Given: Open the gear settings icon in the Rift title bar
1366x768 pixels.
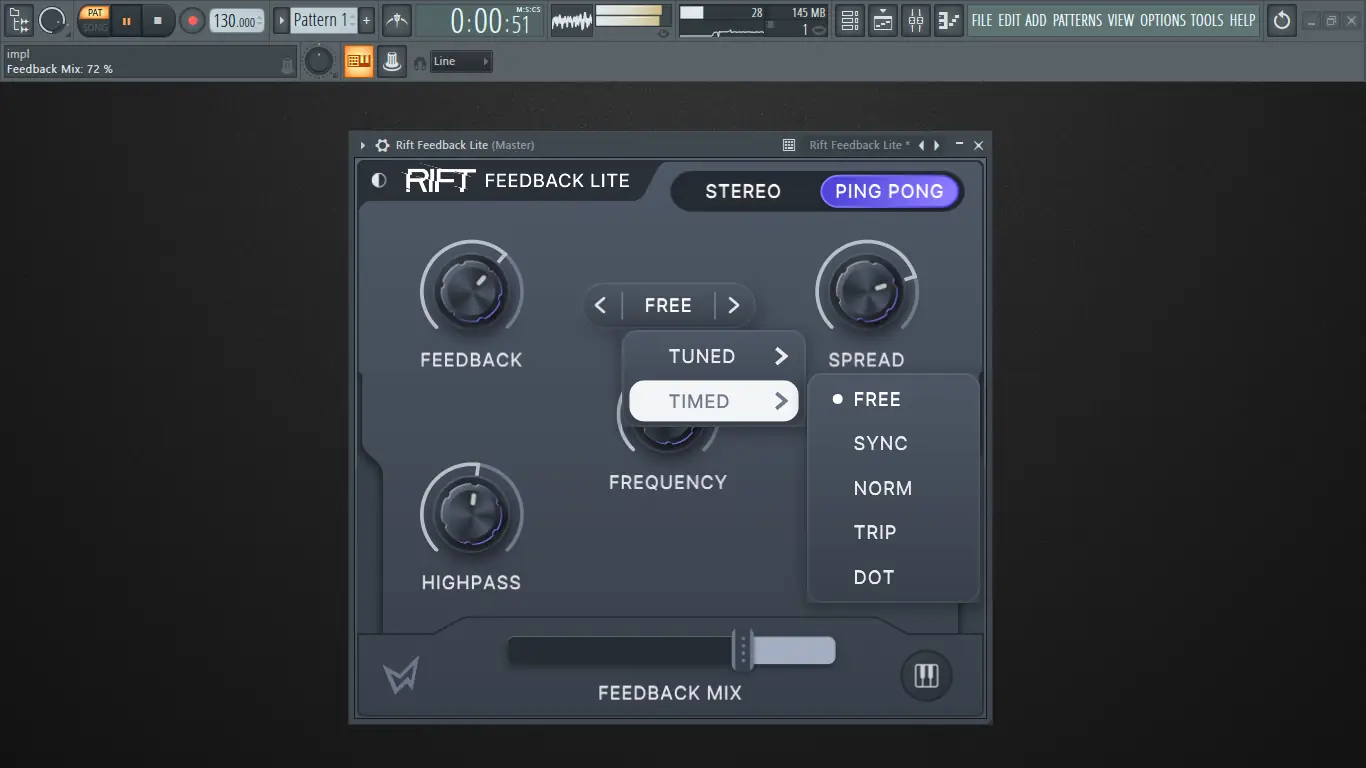Looking at the screenshot, I should point(382,145).
